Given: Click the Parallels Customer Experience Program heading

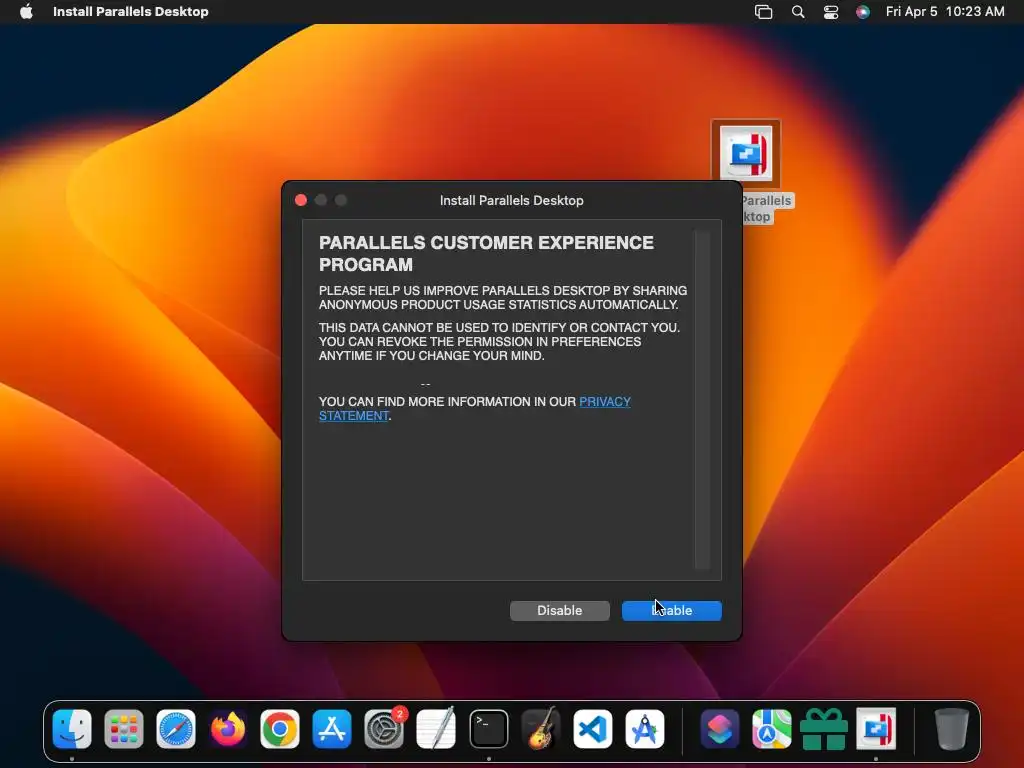Looking at the screenshot, I should pos(486,253).
